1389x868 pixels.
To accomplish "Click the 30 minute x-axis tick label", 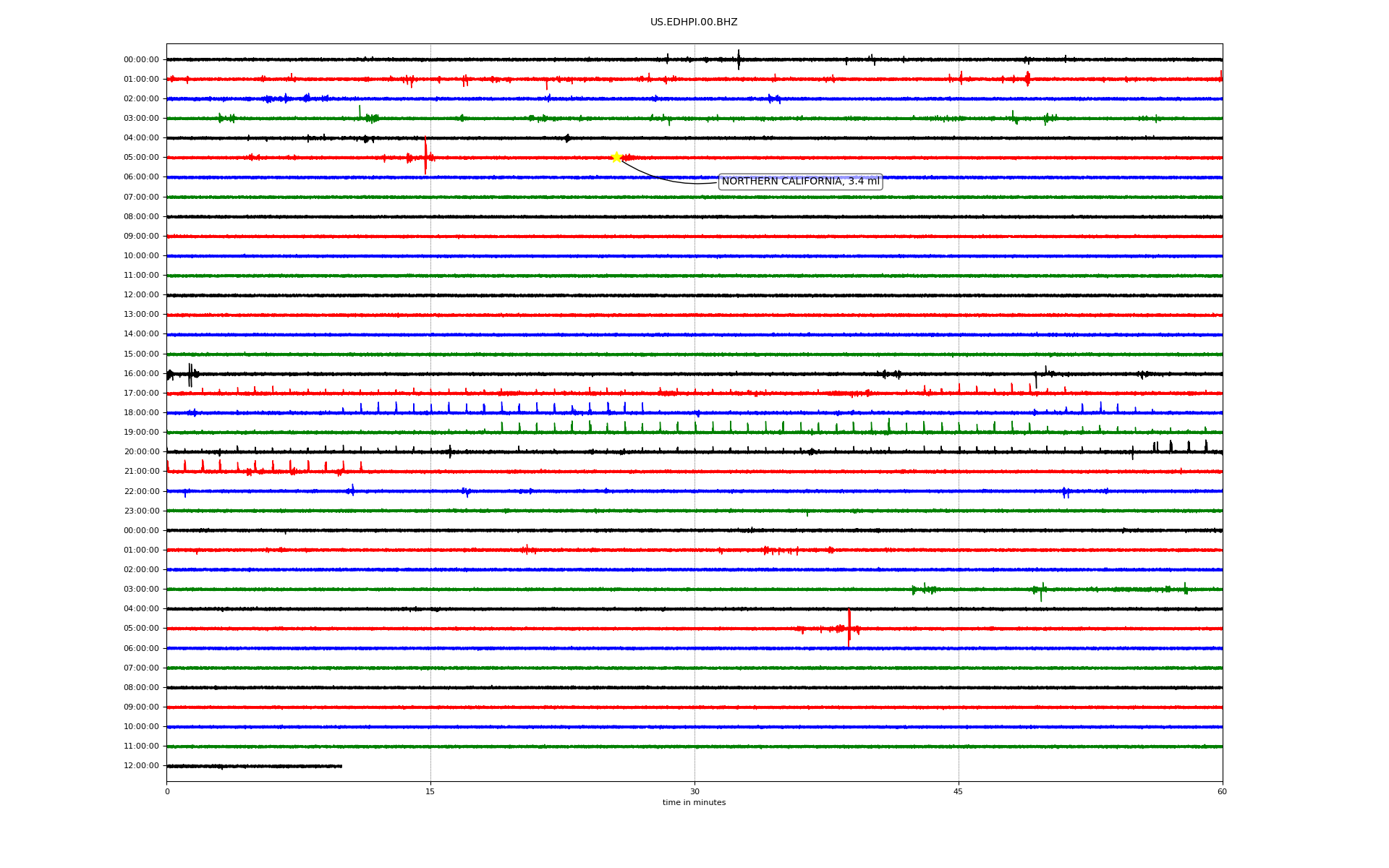I will click(x=694, y=791).
